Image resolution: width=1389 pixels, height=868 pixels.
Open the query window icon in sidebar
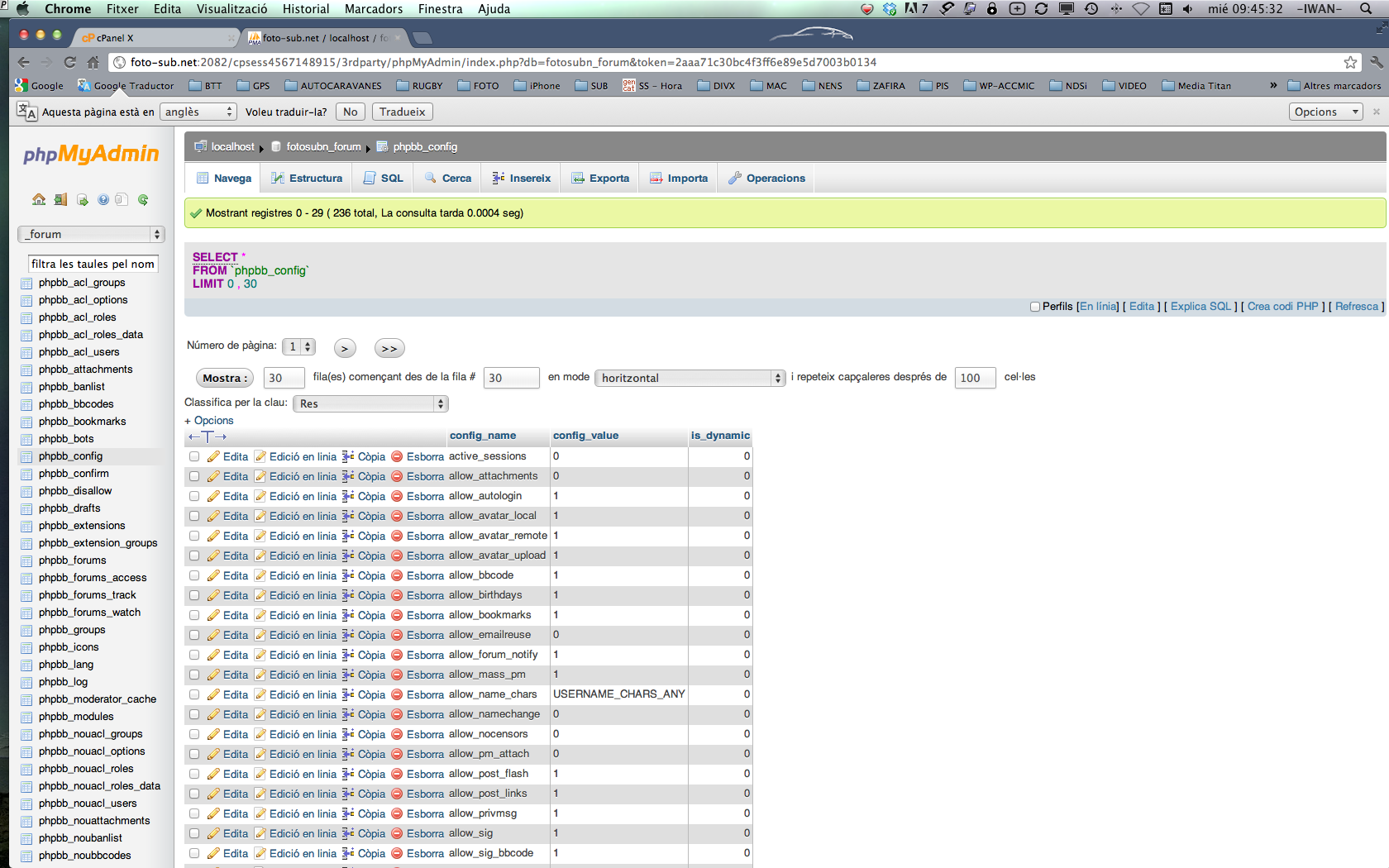[x=82, y=199]
